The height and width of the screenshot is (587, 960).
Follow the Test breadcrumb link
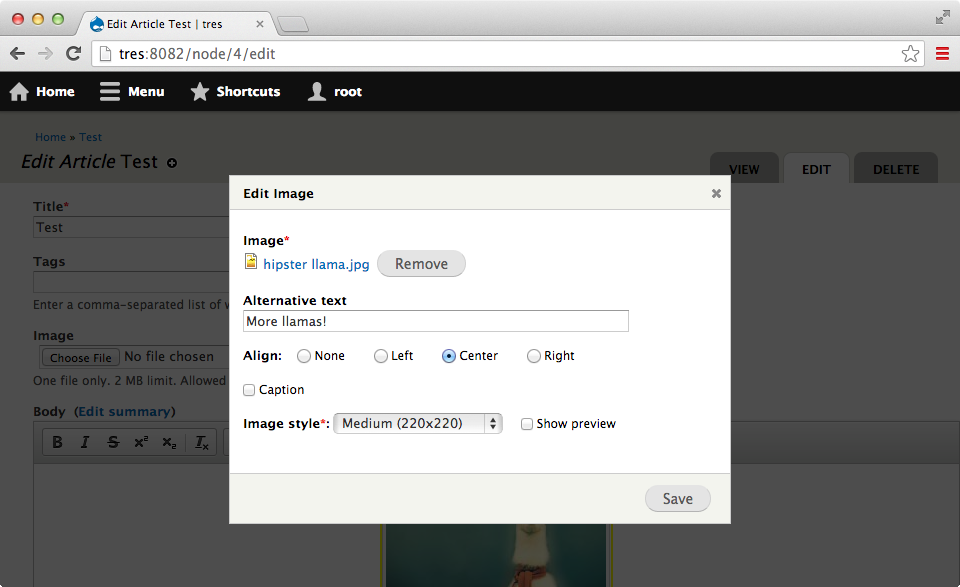(x=90, y=137)
